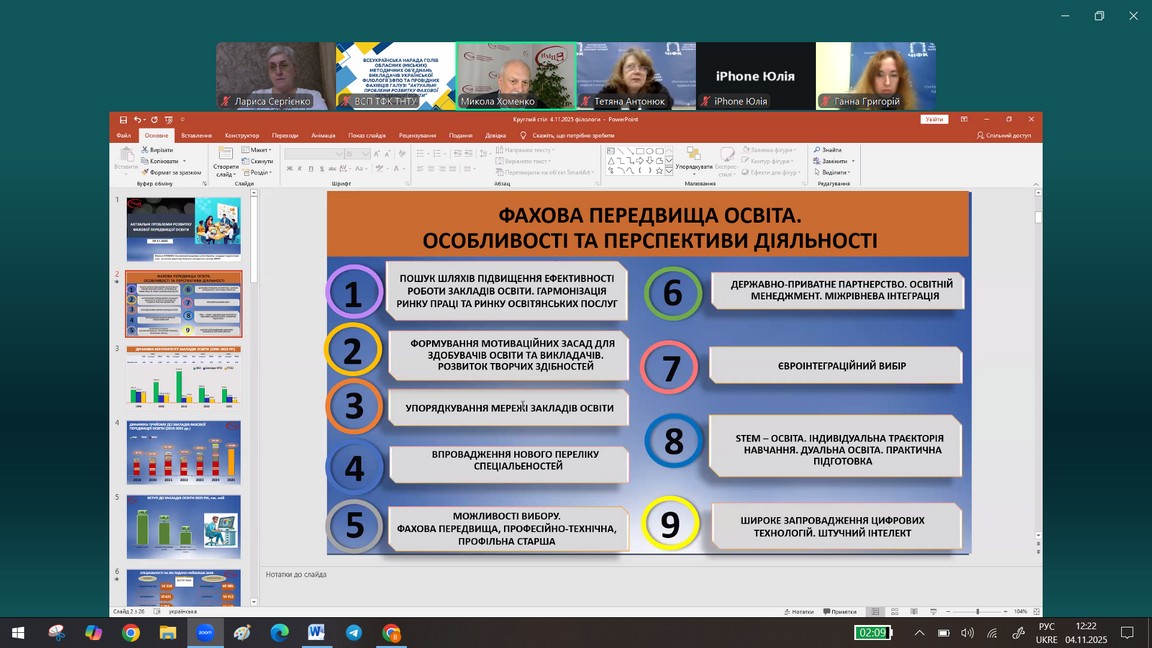Click Спільний доступ share button
This screenshot has height=648, width=1152.
click(1004, 135)
